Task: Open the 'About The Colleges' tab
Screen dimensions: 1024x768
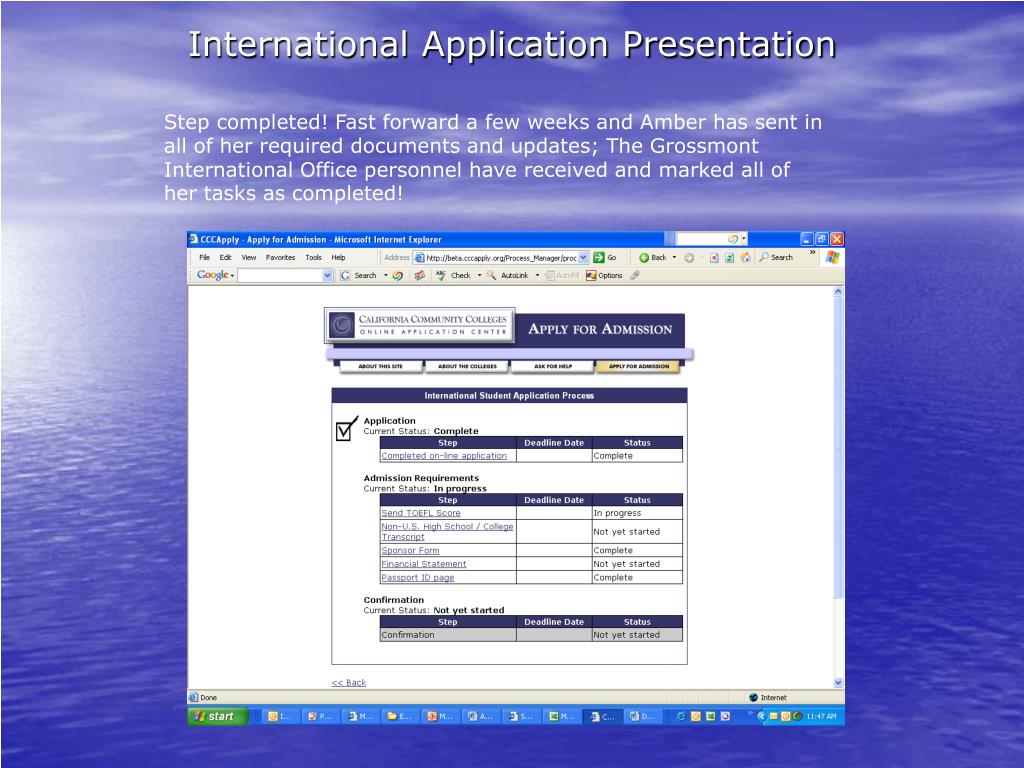Action: tap(467, 366)
